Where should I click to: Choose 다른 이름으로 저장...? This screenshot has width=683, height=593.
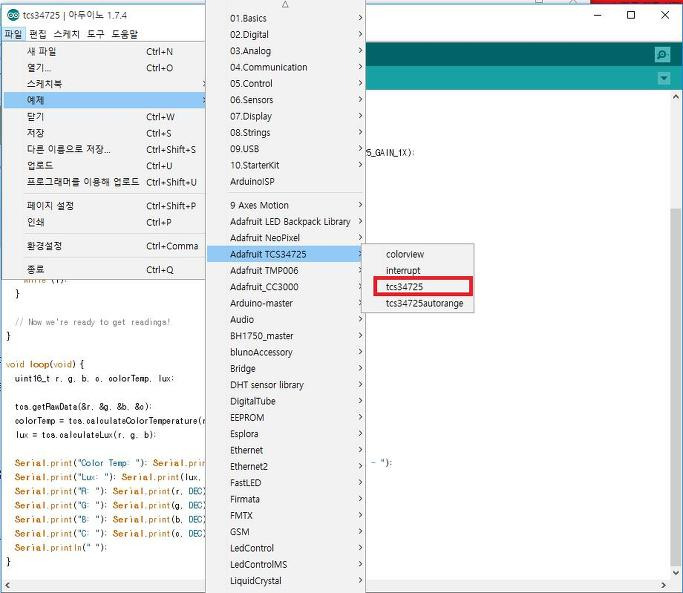(x=105, y=149)
